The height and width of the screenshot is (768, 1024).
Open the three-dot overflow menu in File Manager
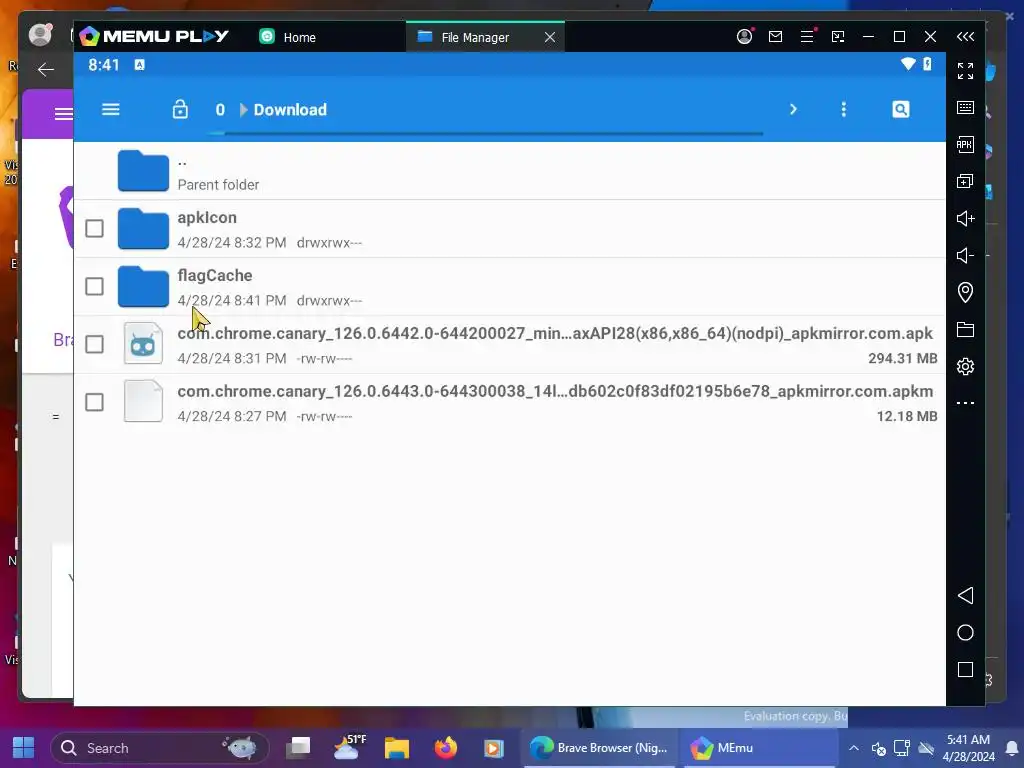point(844,109)
